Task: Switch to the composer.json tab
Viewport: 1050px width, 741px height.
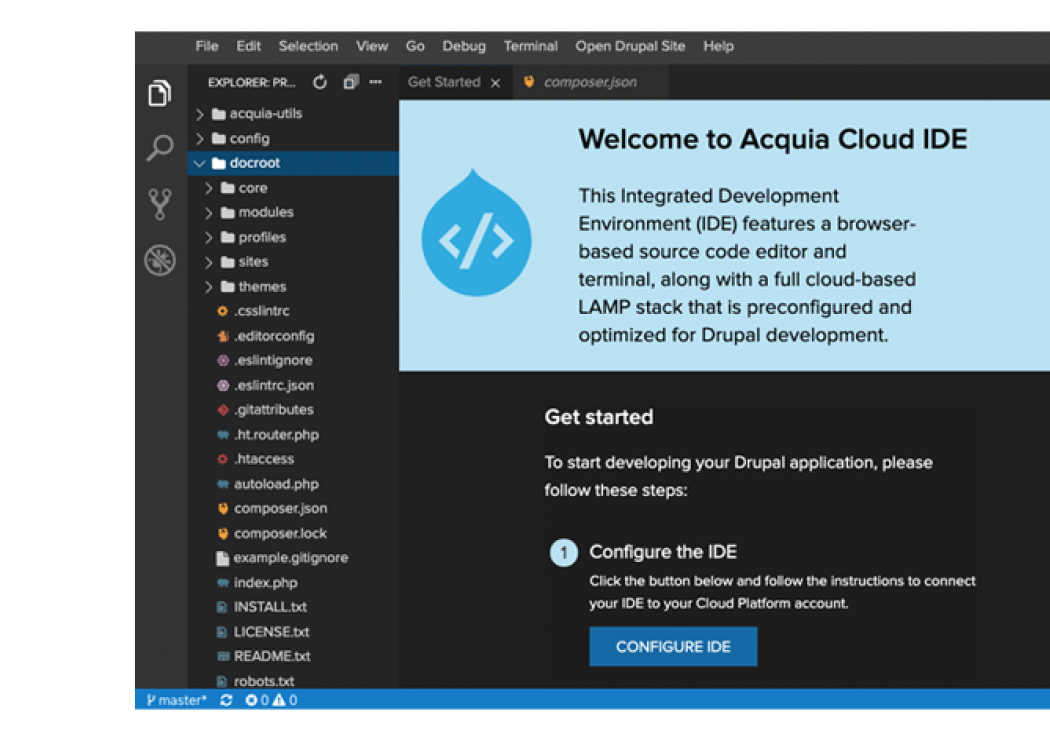Action: point(590,83)
